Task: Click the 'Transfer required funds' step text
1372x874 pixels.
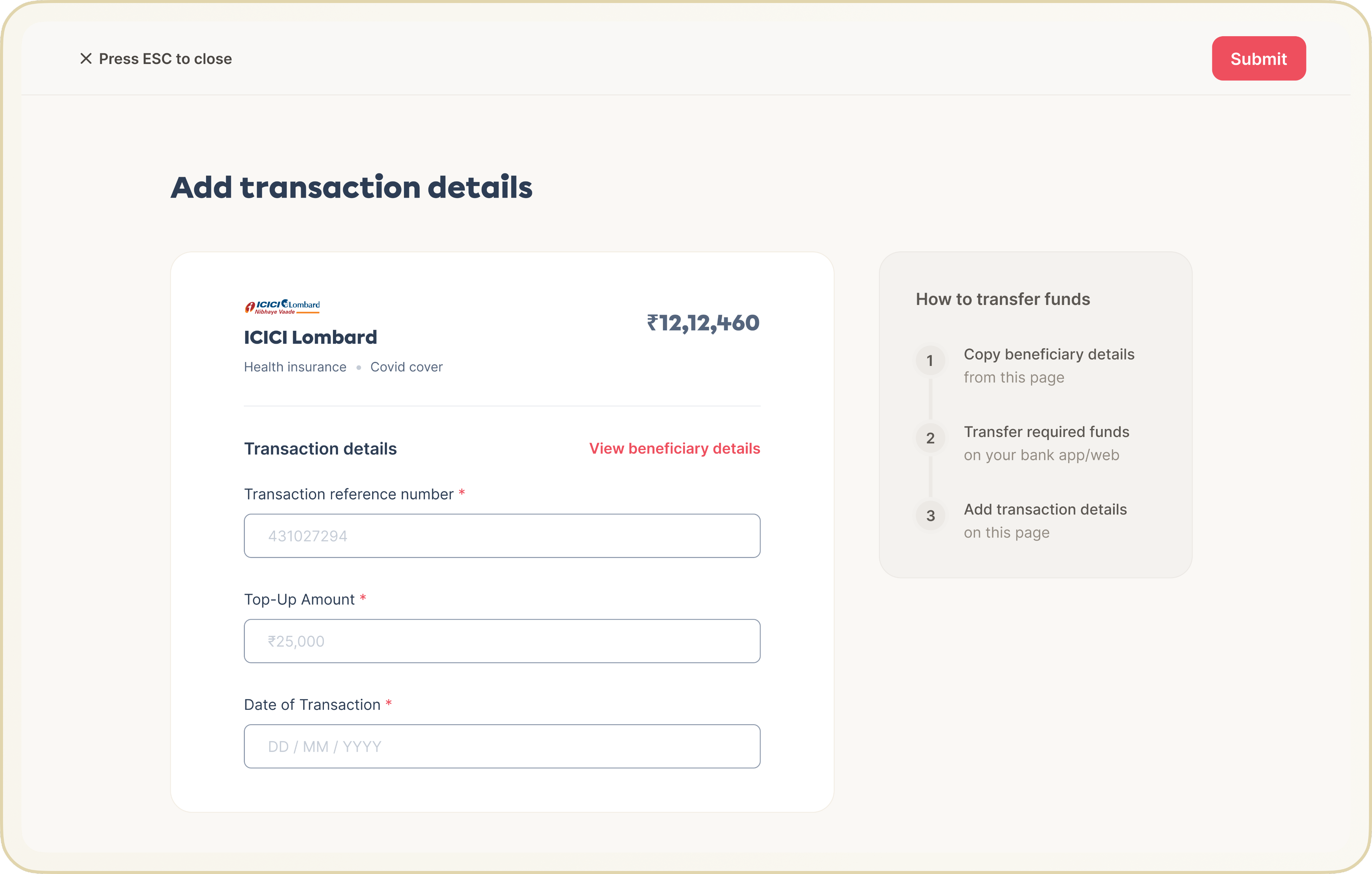Action: [1046, 432]
